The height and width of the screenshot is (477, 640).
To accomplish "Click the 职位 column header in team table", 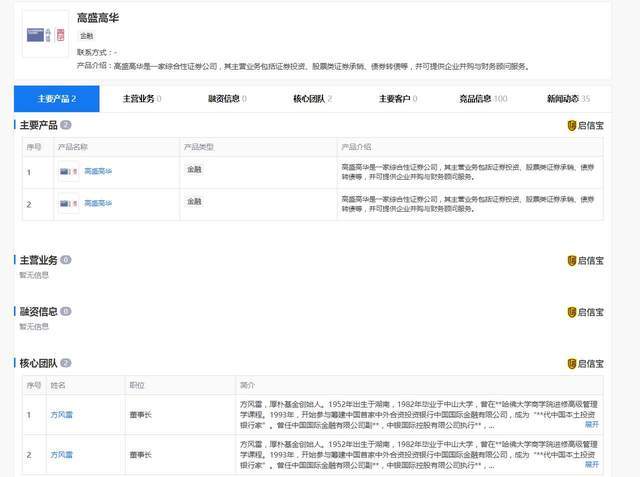I will (x=137, y=385).
